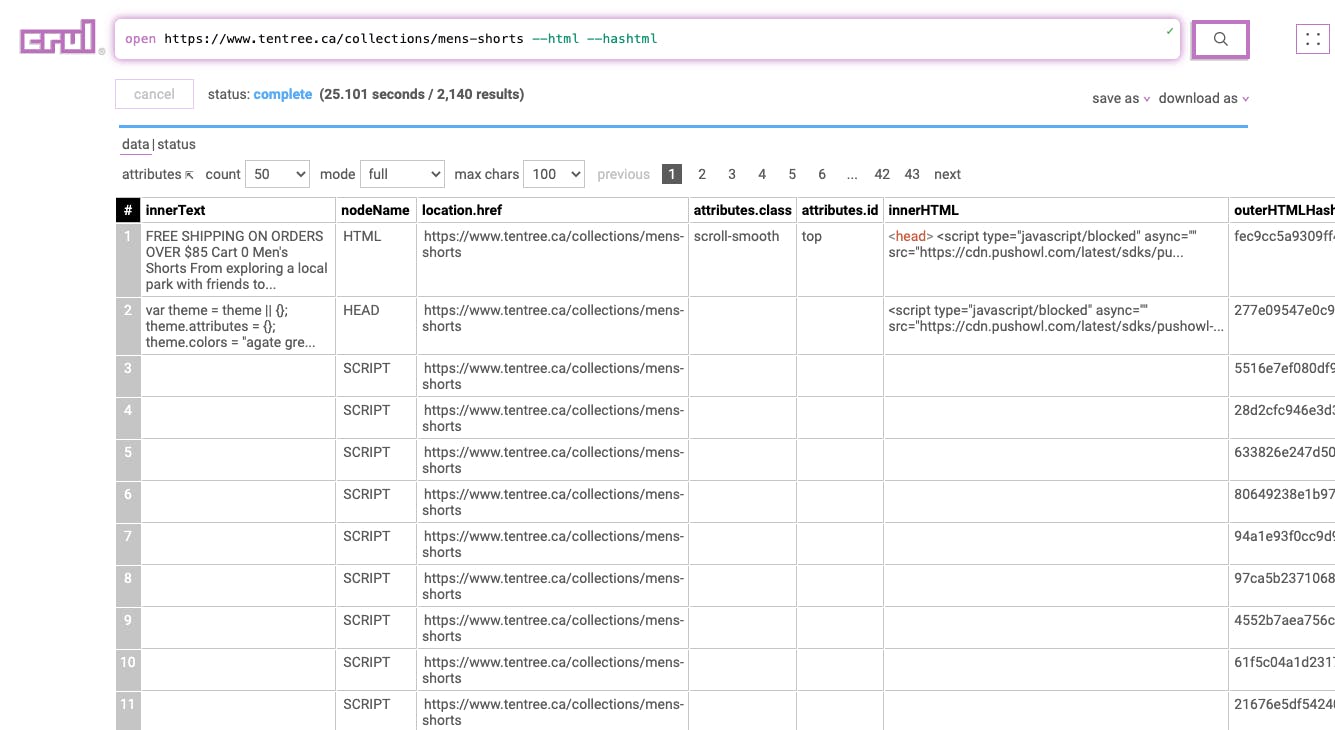Open the download as dropdown
Screen dimensions: 1335x730
tap(1204, 98)
